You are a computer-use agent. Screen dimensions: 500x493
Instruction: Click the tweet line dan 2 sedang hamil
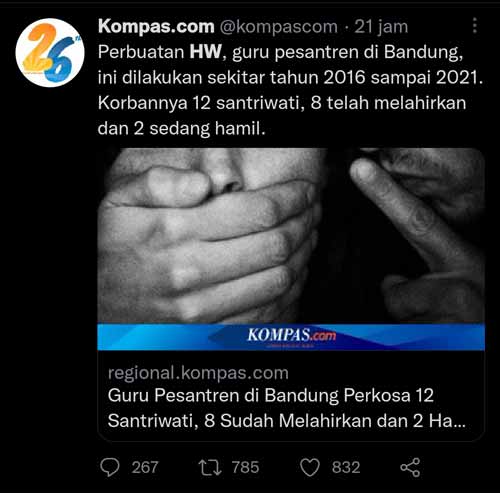point(182,128)
